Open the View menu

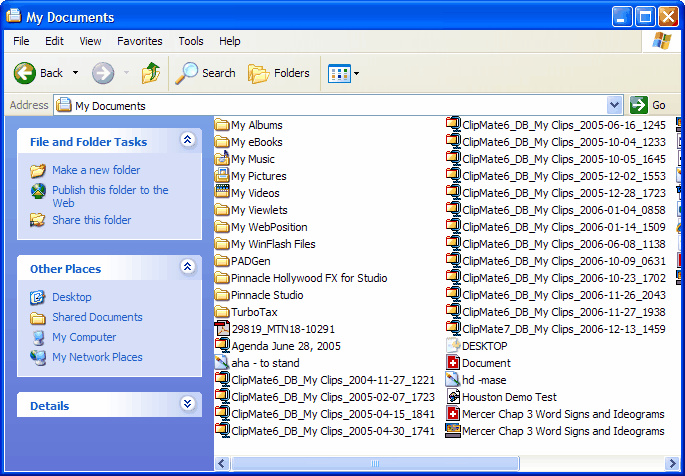click(90, 41)
